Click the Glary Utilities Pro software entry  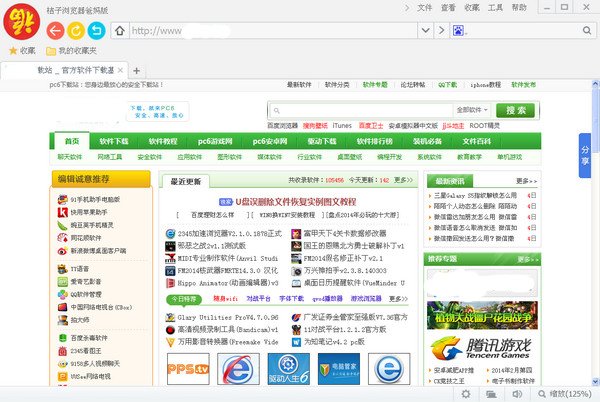click(228, 317)
